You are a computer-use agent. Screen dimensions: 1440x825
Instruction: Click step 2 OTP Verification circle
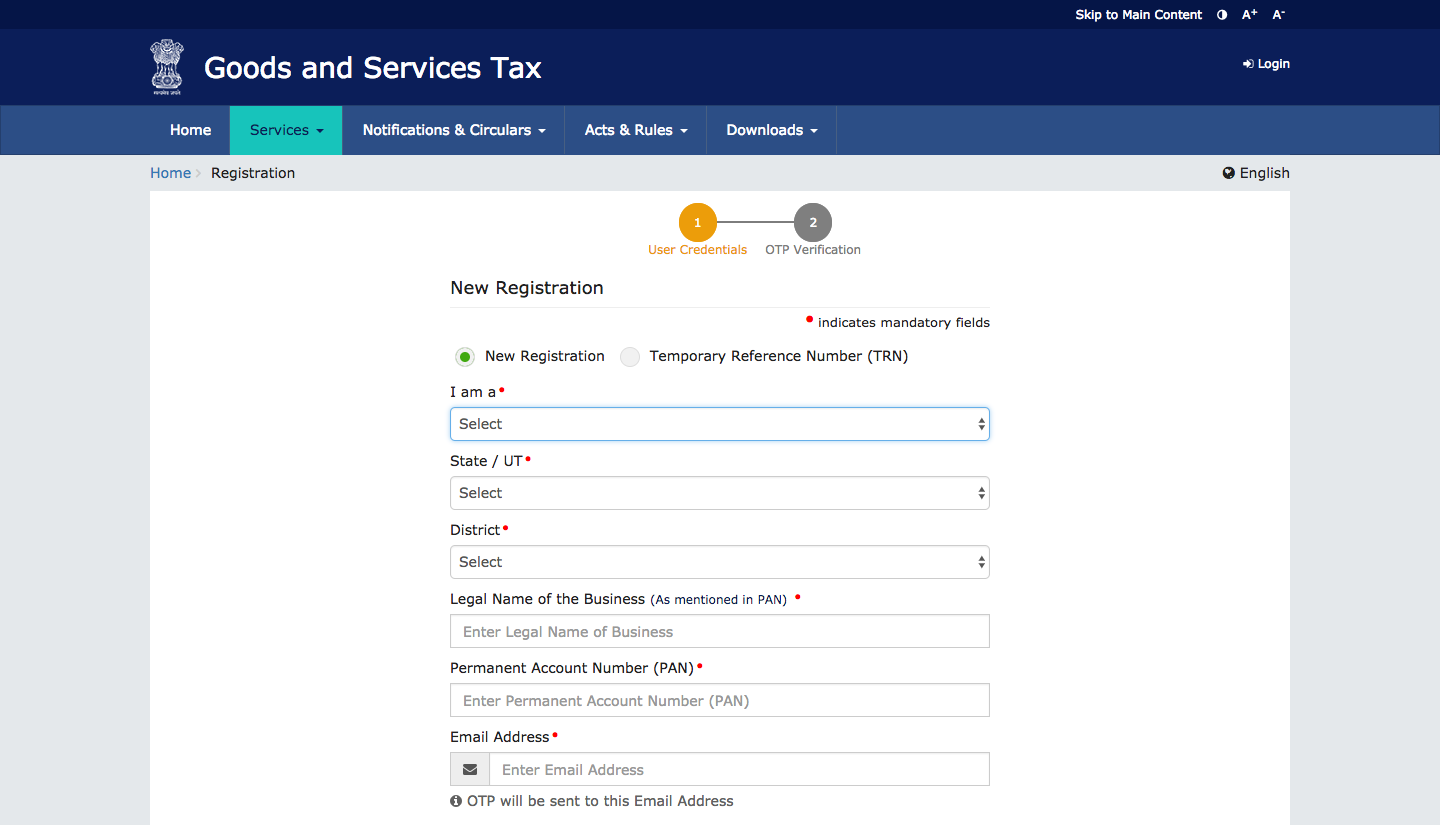tap(813, 223)
